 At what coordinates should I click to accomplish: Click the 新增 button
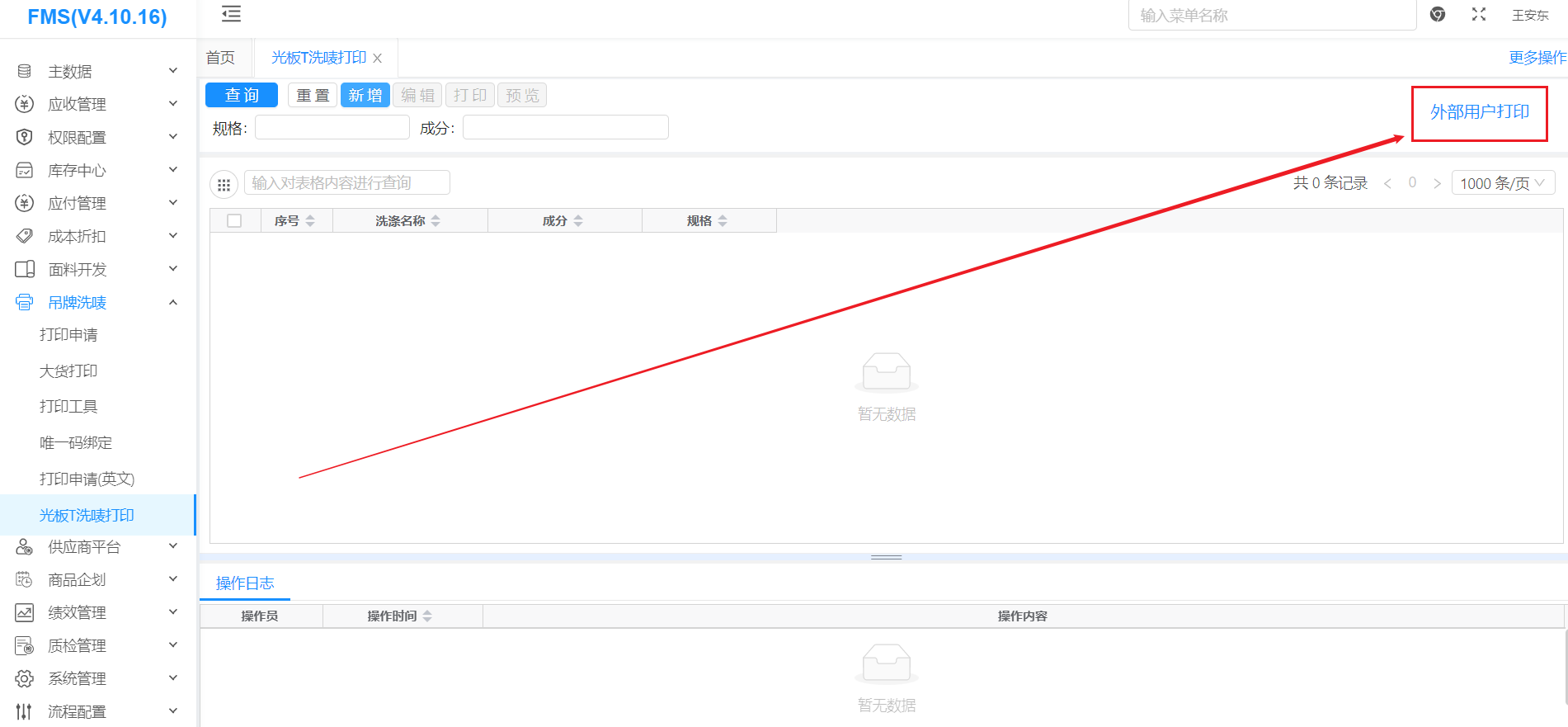[x=365, y=96]
